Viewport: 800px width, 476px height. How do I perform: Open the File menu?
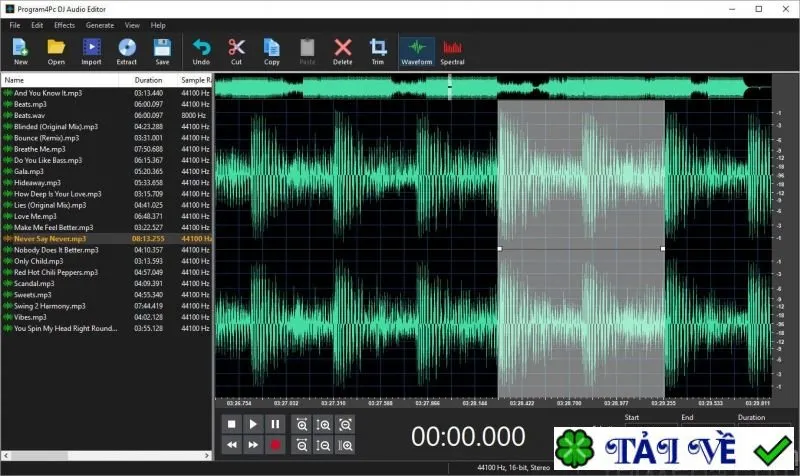pos(15,25)
